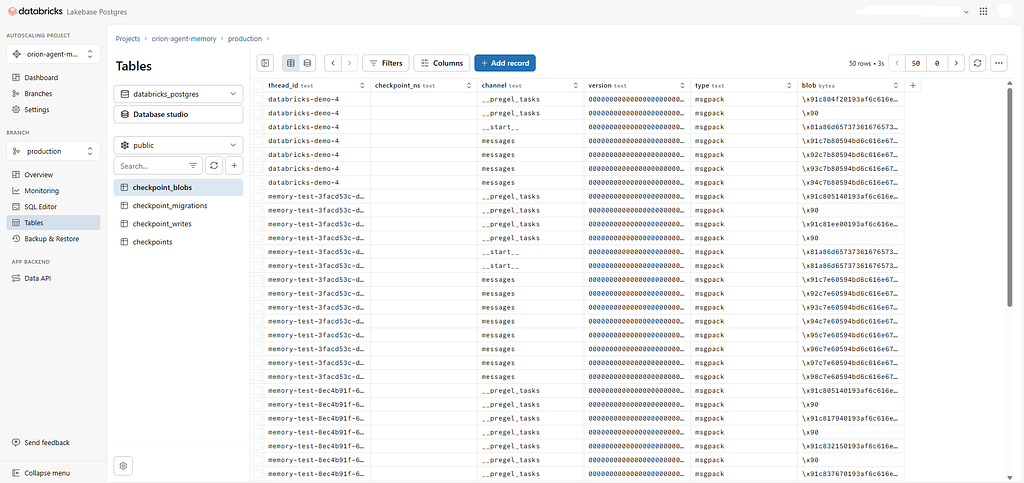Add a new column with plus icon
1024x483 pixels.
[x=913, y=86]
